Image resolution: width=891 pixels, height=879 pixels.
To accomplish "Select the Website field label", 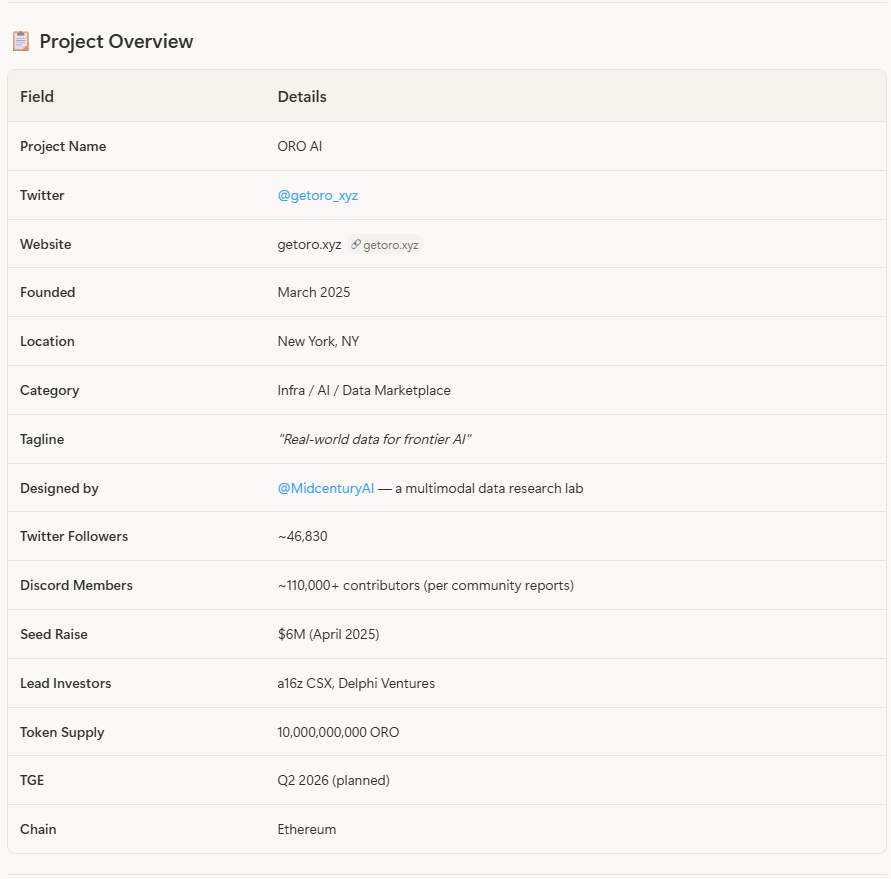I will click(45, 244).
